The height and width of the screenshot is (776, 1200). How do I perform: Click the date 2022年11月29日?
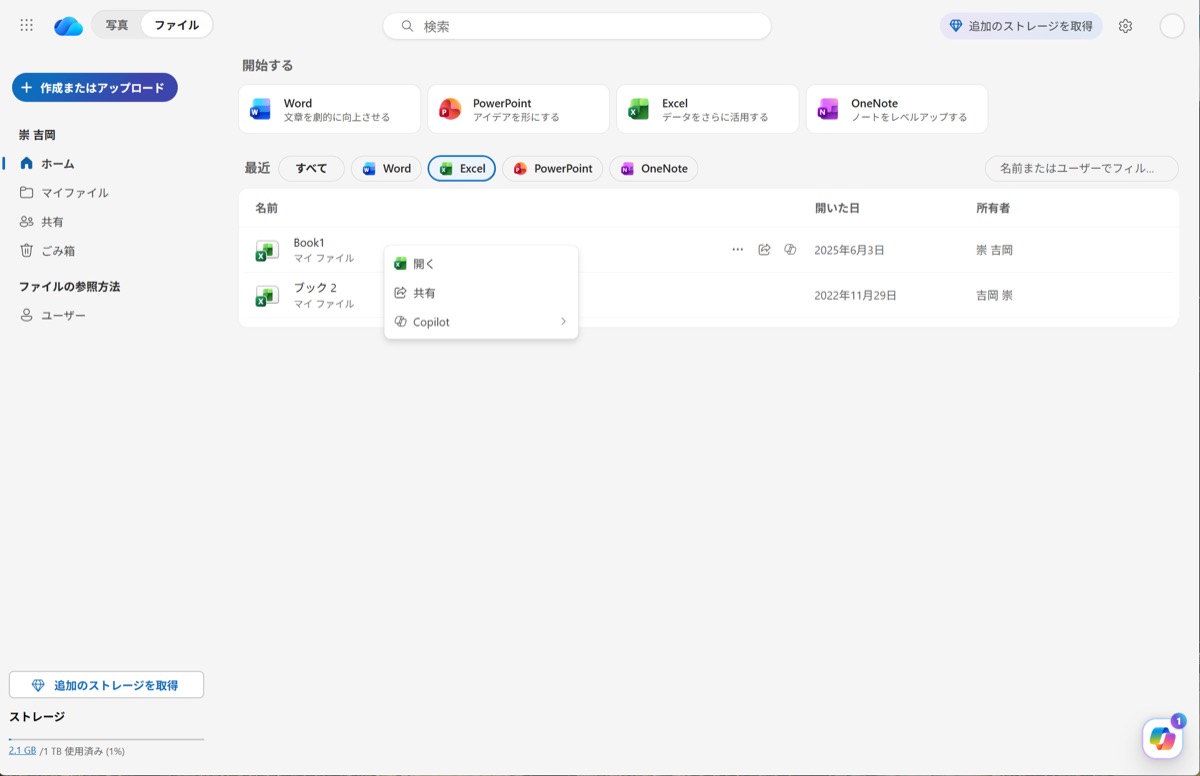pos(855,295)
